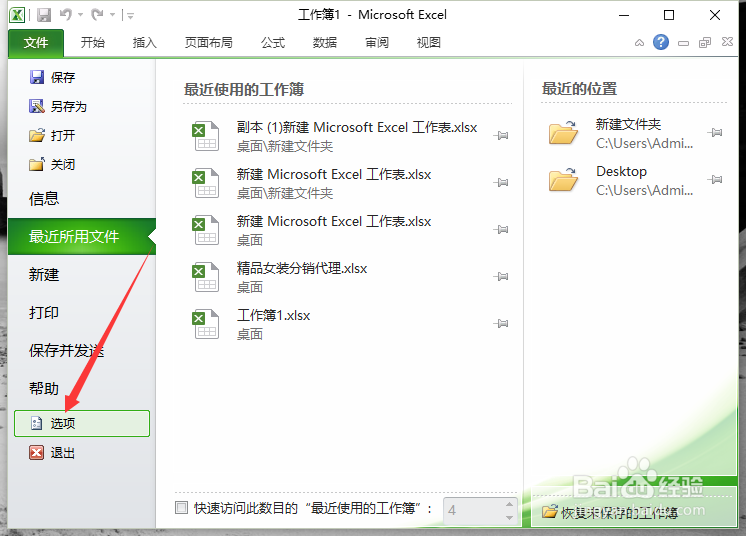Click 关闭 in the file menu
This screenshot has height=536, width=746.
click(52, 165)
